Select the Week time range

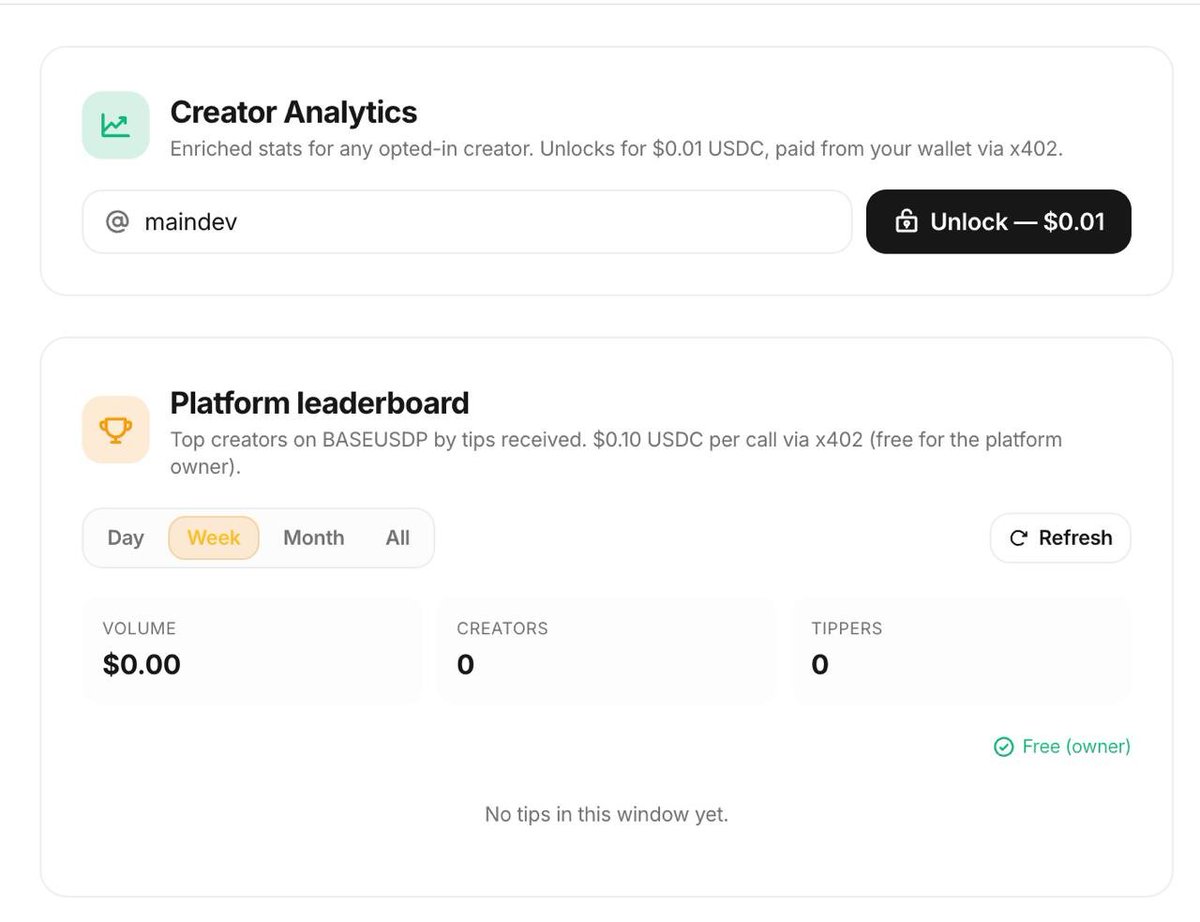[214, 538]
